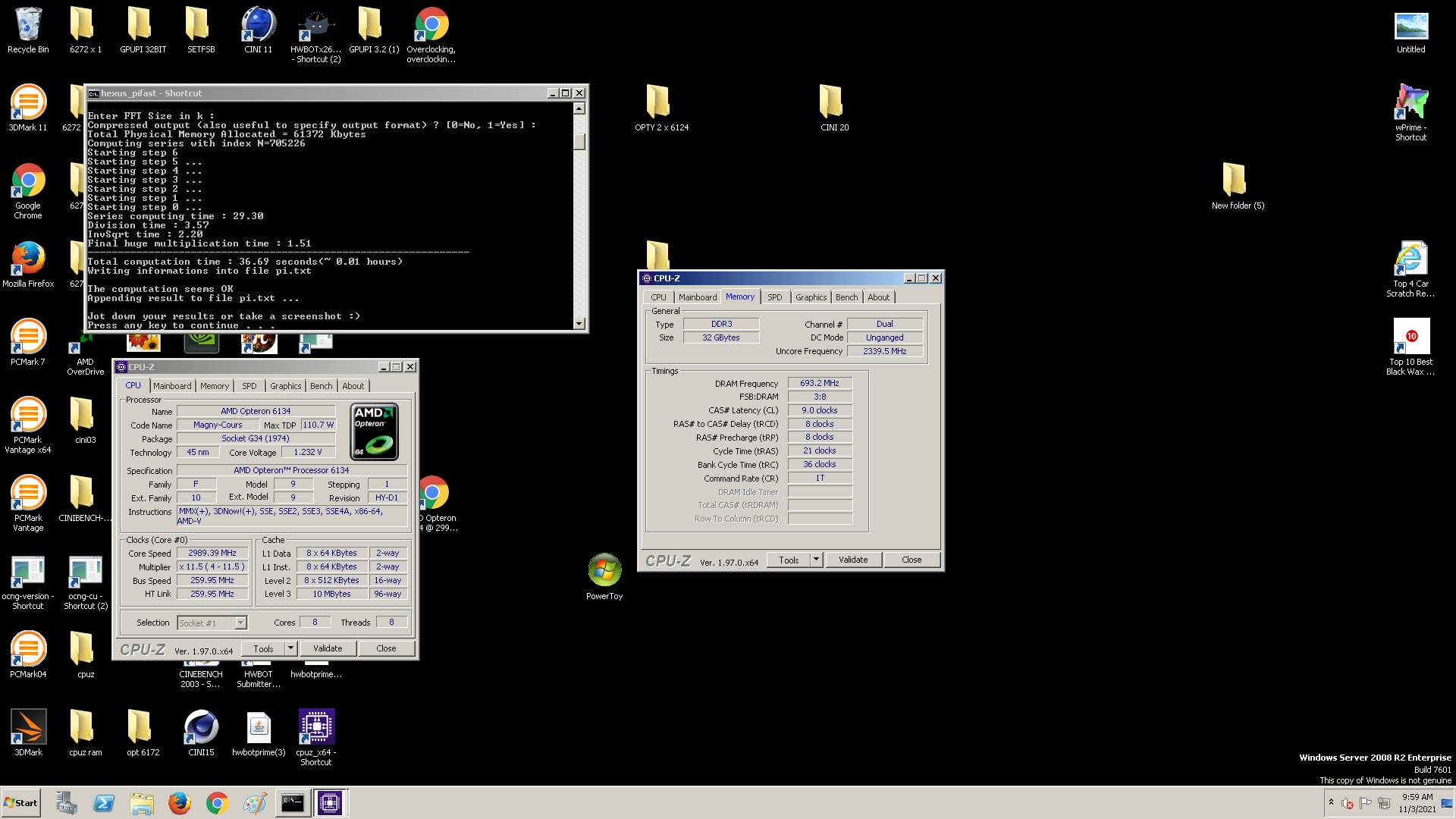The image size is (1456, 819).
Task: Switch to Memory tab in left CPU-Z
Action: click(x=215, y=386)
